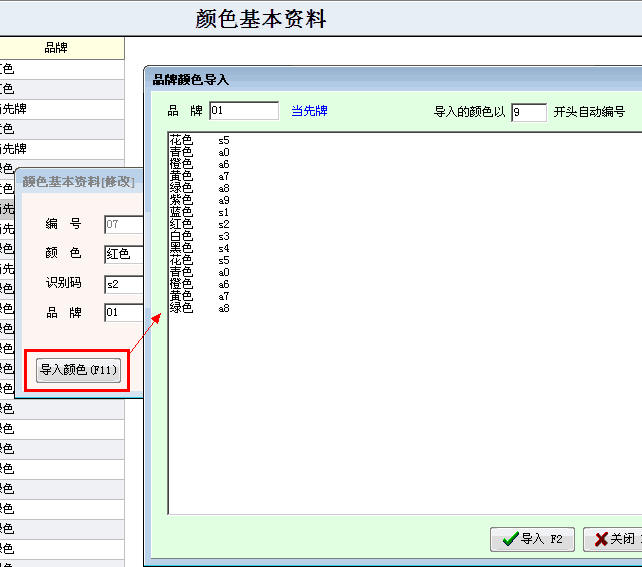
Task: Click the brand code field containing 01 in import dialog
Action: pyautogui.click(x=244, y=111)
